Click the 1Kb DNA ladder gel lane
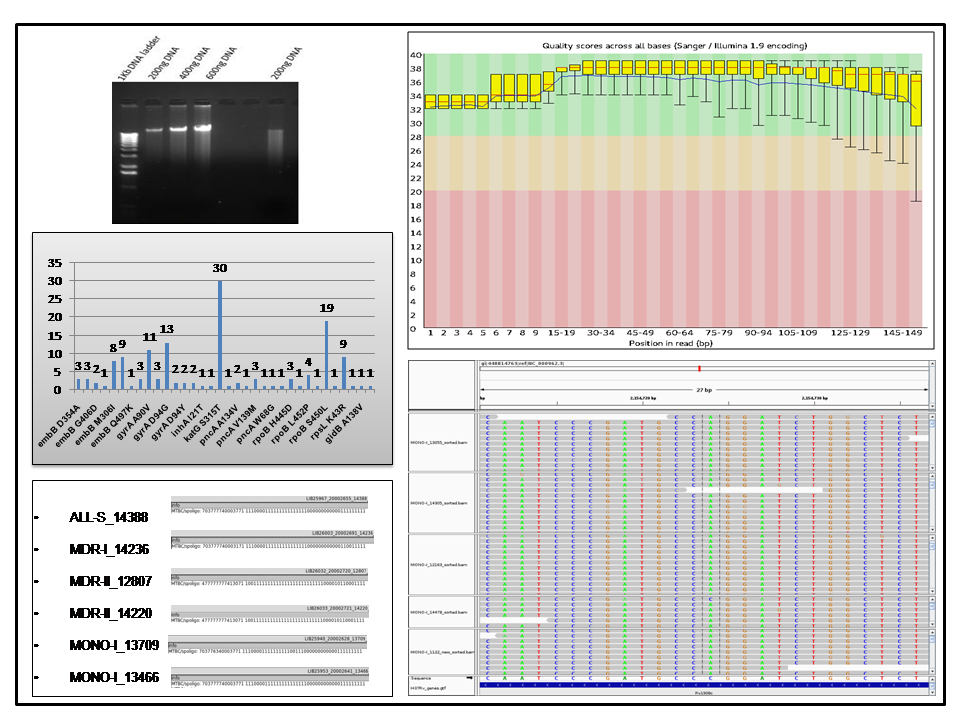960x720 pixels. [x=129, y=150]
